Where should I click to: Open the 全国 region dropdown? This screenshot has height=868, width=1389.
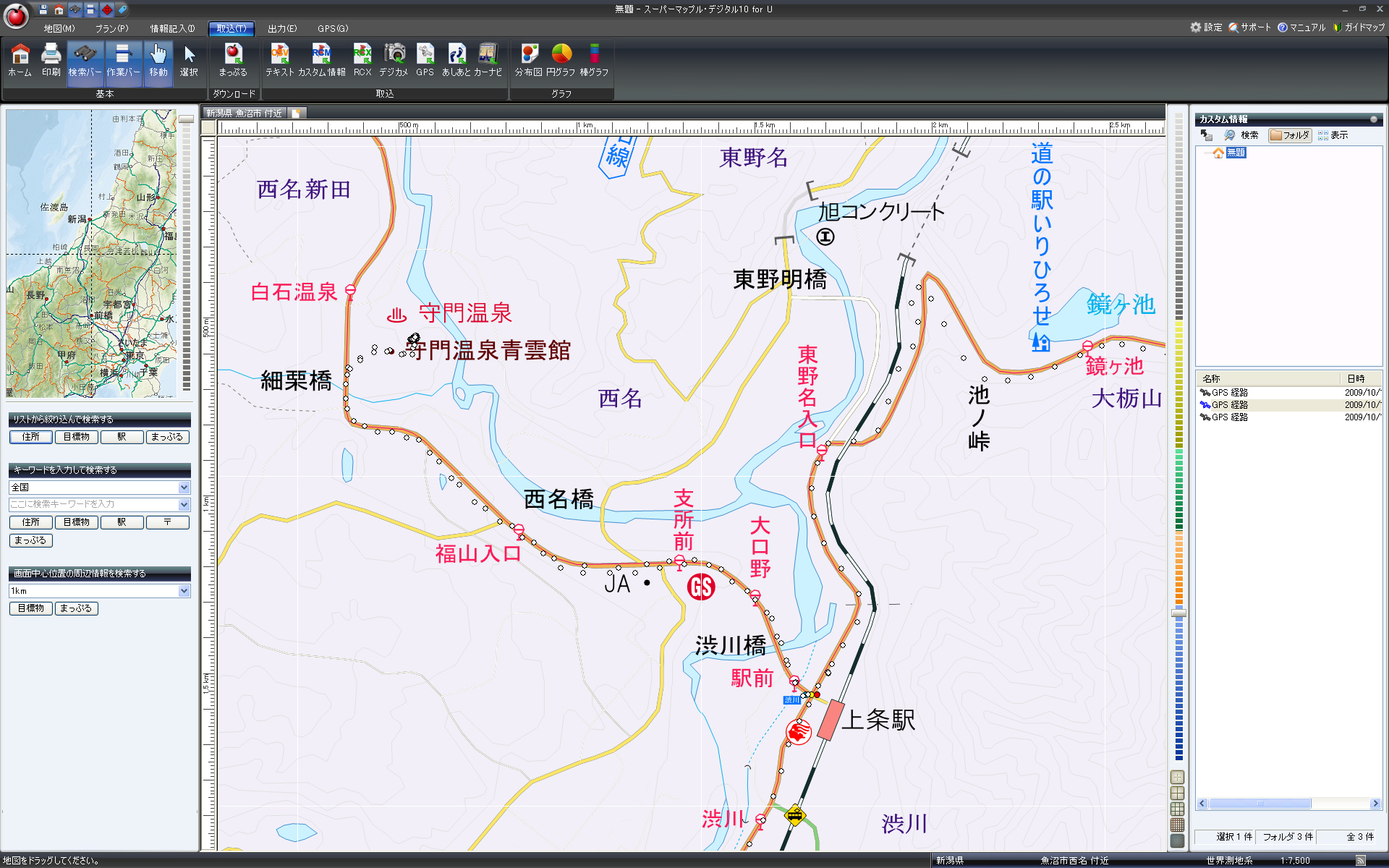click(184, 488)
